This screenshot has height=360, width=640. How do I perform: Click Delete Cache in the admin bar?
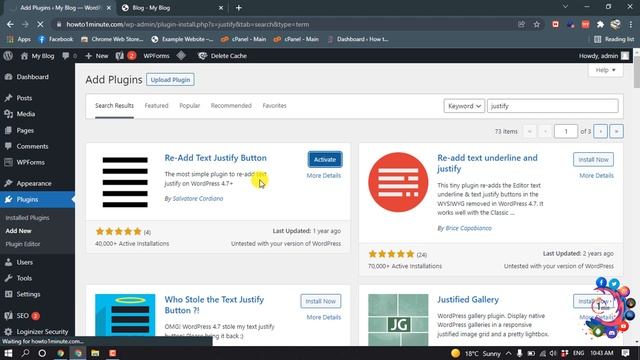222,56
